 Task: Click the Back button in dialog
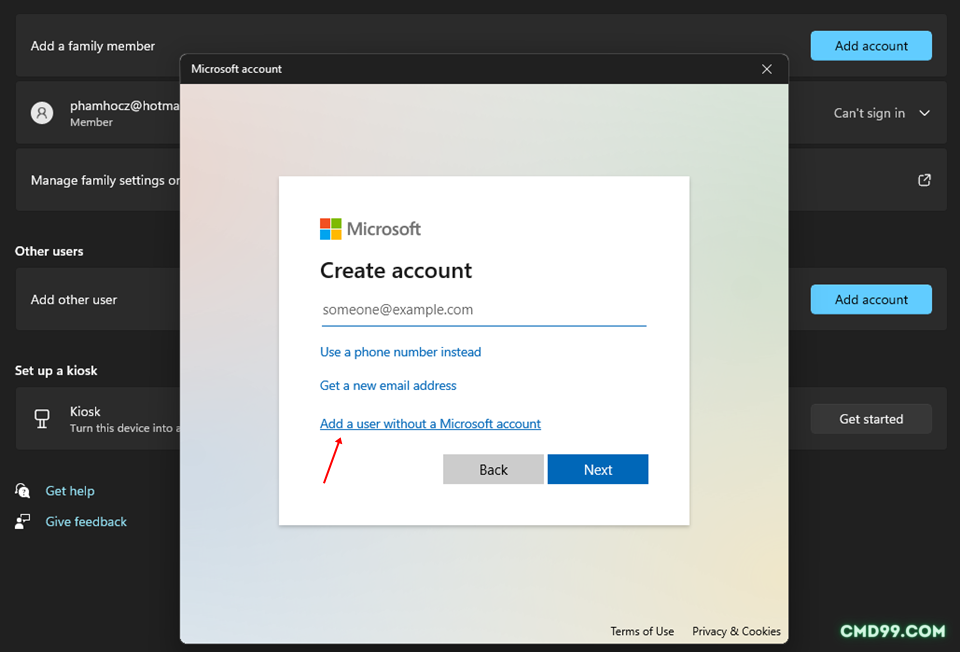coord(493,470)
